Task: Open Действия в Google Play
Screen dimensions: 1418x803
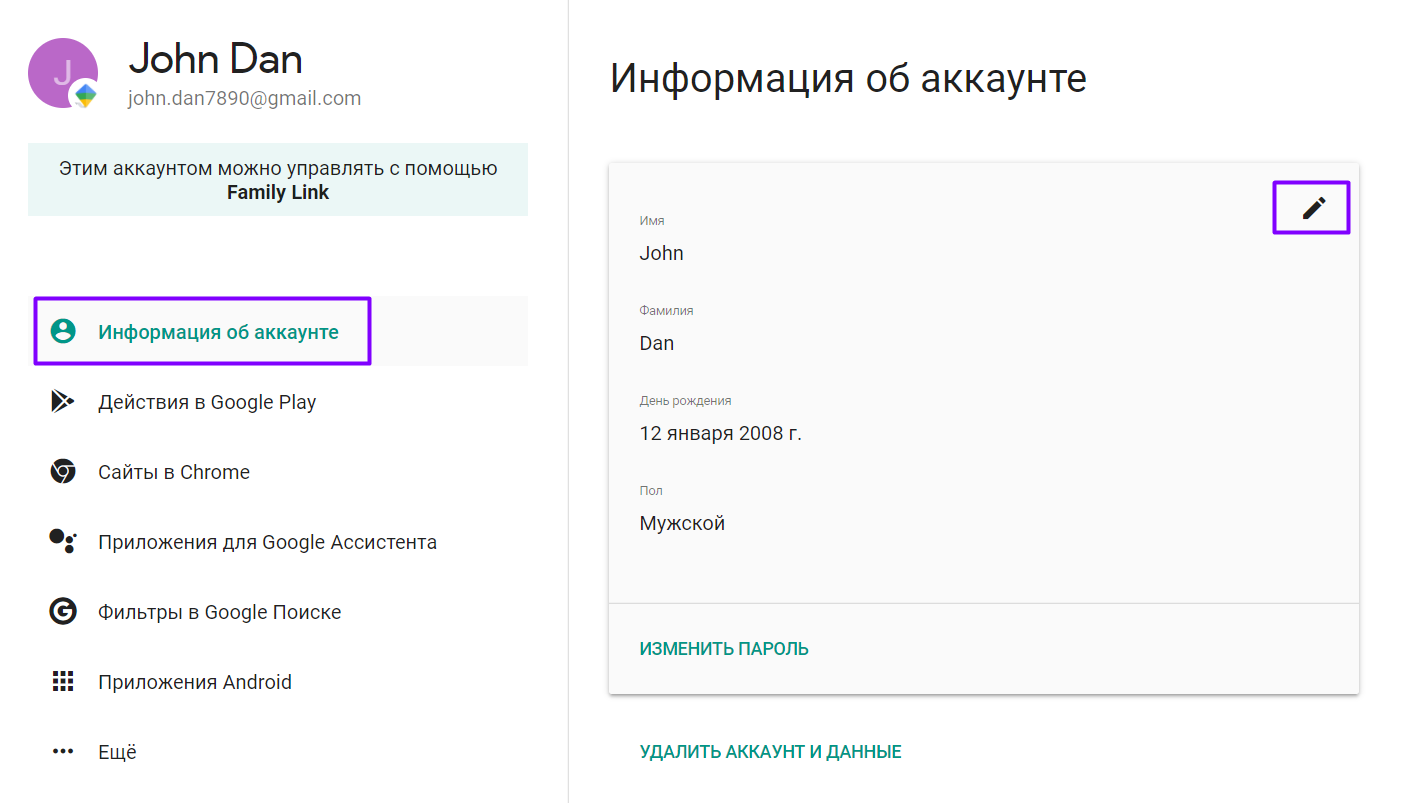Action: tap(278, 402)
